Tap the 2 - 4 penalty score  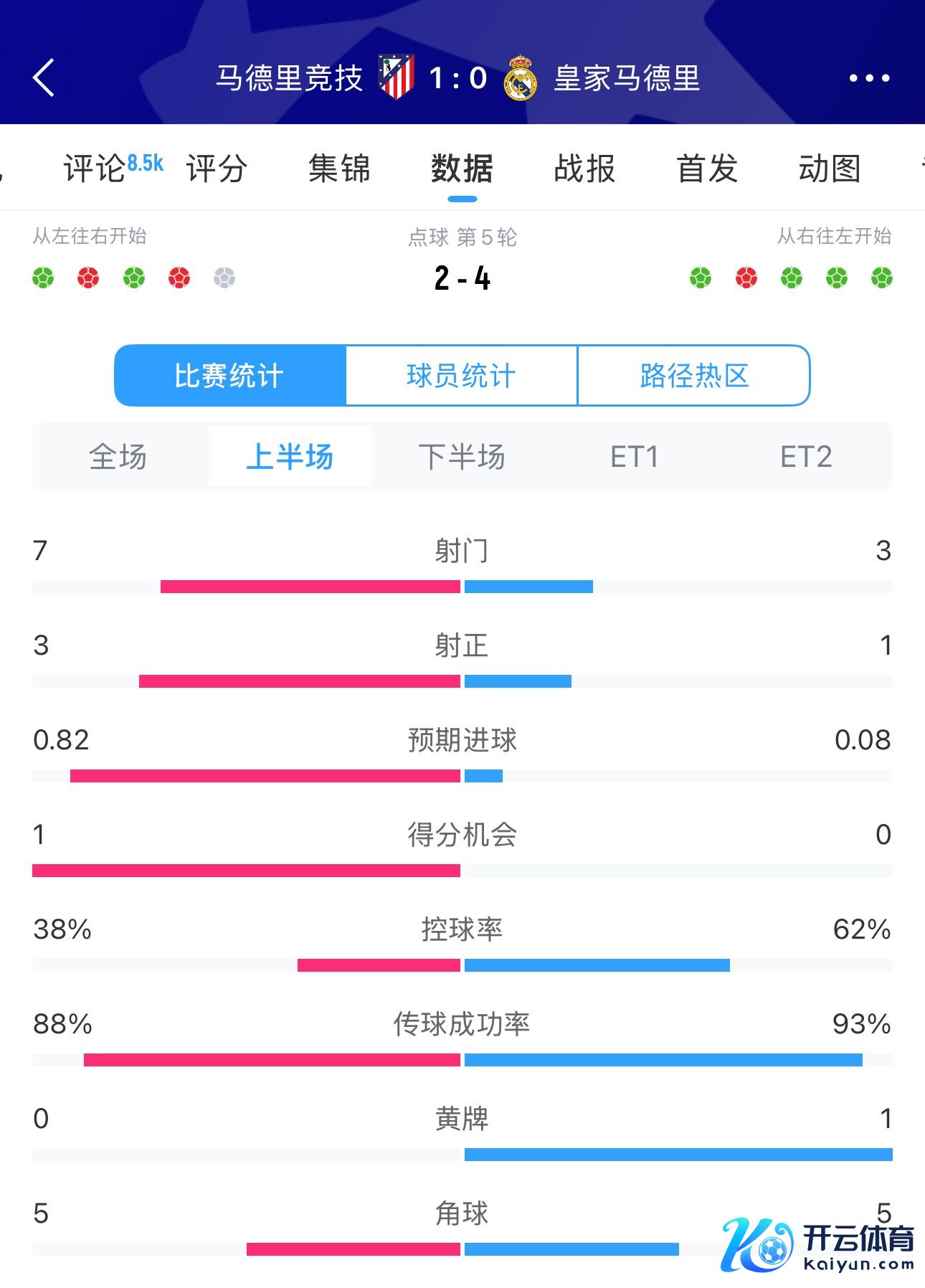463,278
